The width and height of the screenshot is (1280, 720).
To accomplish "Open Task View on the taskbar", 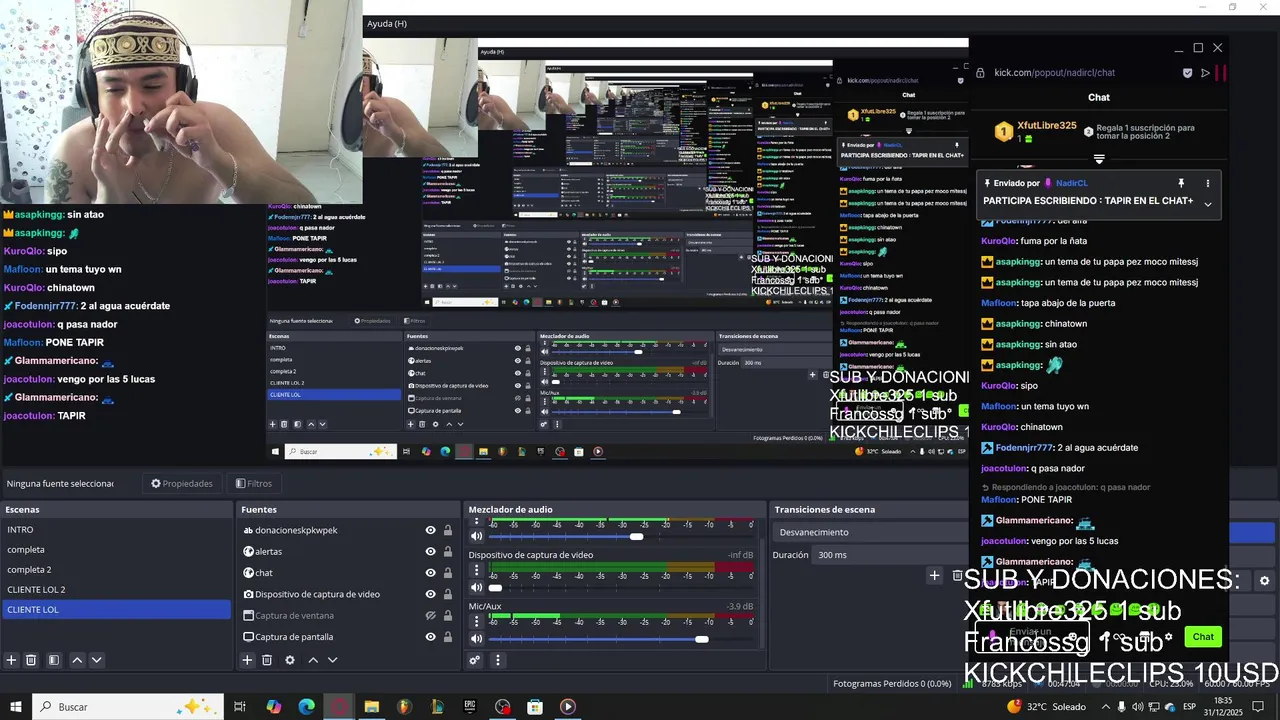I will (x=240, y=707).
